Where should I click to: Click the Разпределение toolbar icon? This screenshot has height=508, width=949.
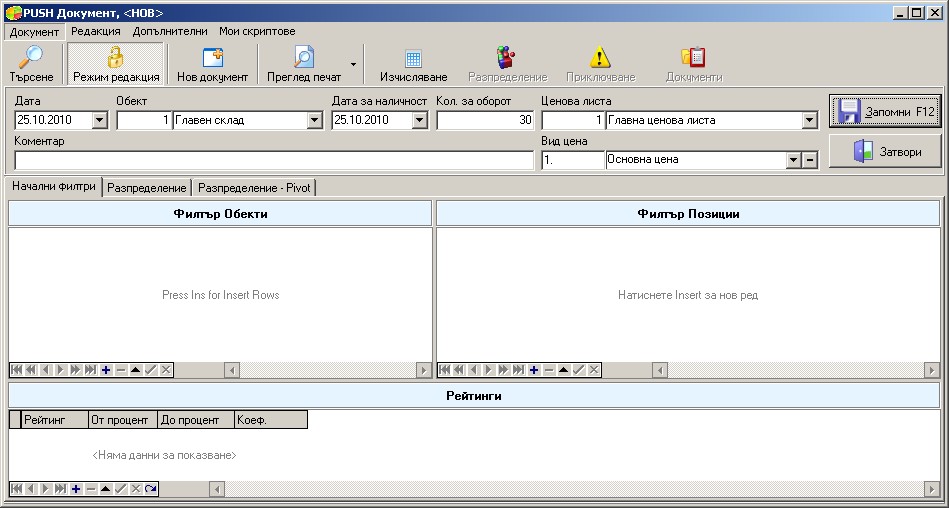point(506,58)
